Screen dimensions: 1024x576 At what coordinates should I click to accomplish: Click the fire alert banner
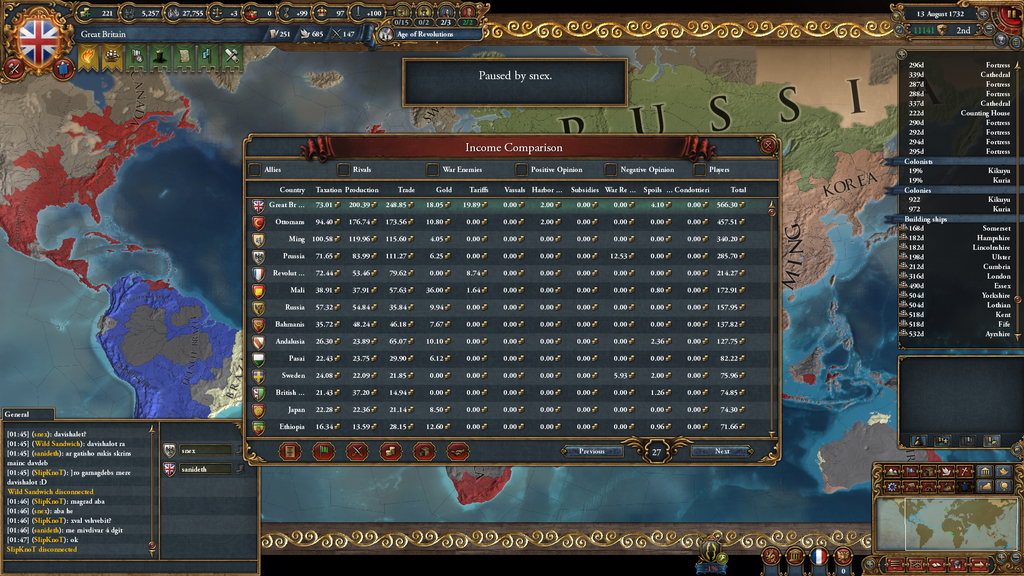coord(88,57)
